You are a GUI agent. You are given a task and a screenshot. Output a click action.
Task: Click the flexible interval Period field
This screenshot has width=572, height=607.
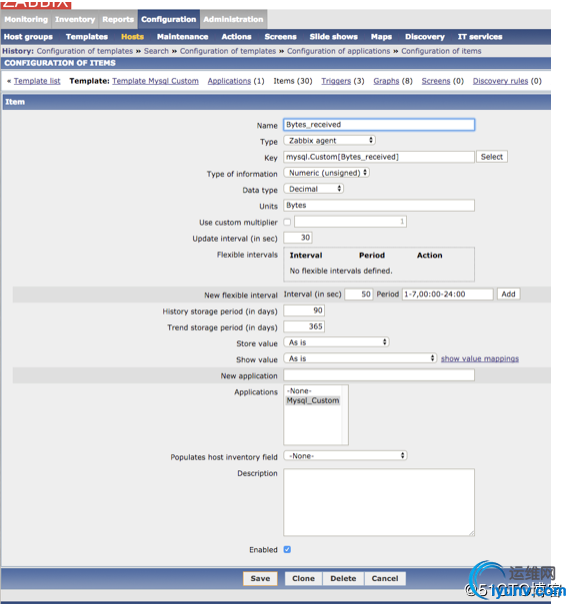(447, 294)
